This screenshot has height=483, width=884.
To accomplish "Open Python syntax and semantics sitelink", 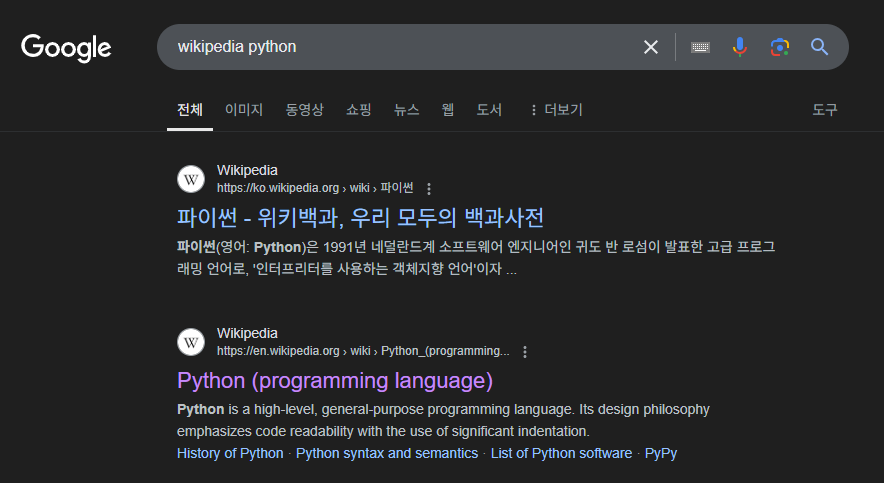I will (387, 453).
